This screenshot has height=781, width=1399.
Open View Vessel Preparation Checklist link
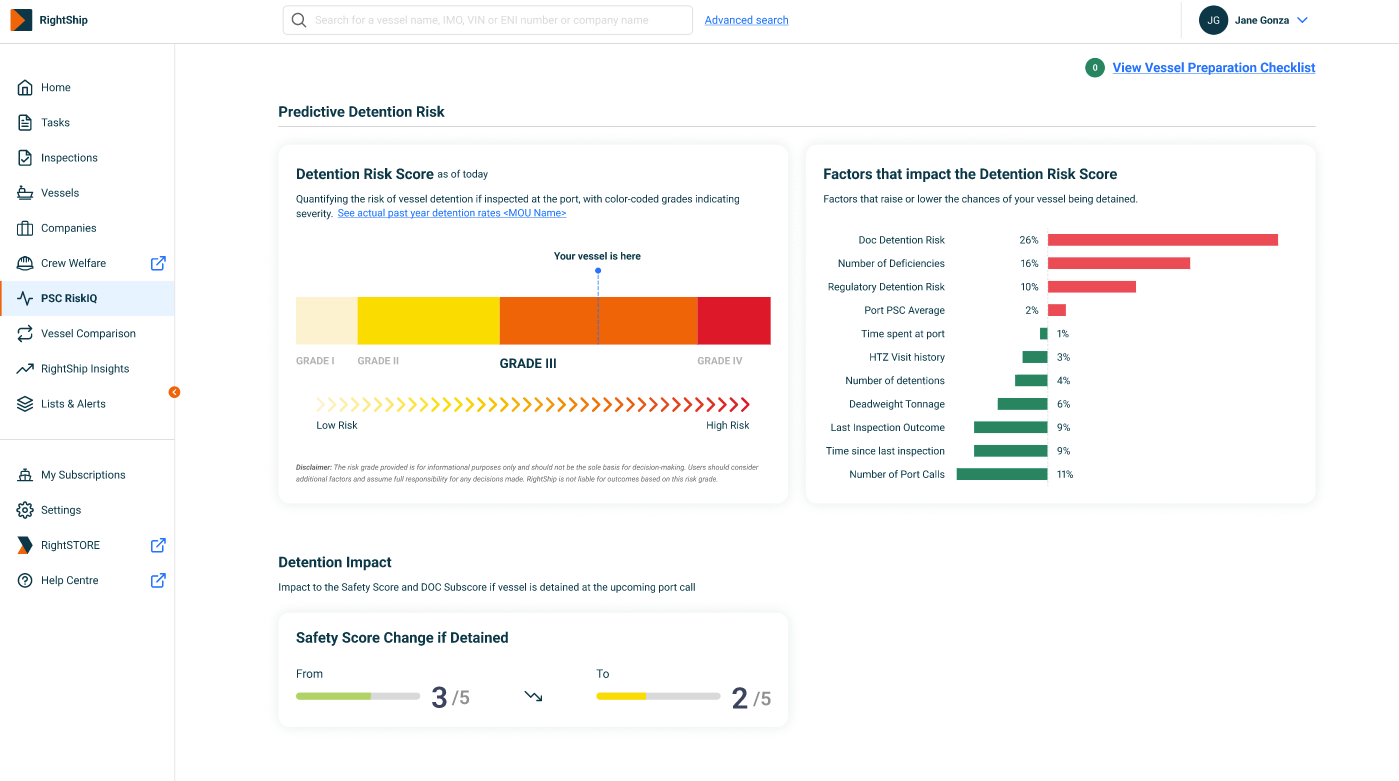pyautogui.click(x=1214, y=68)
